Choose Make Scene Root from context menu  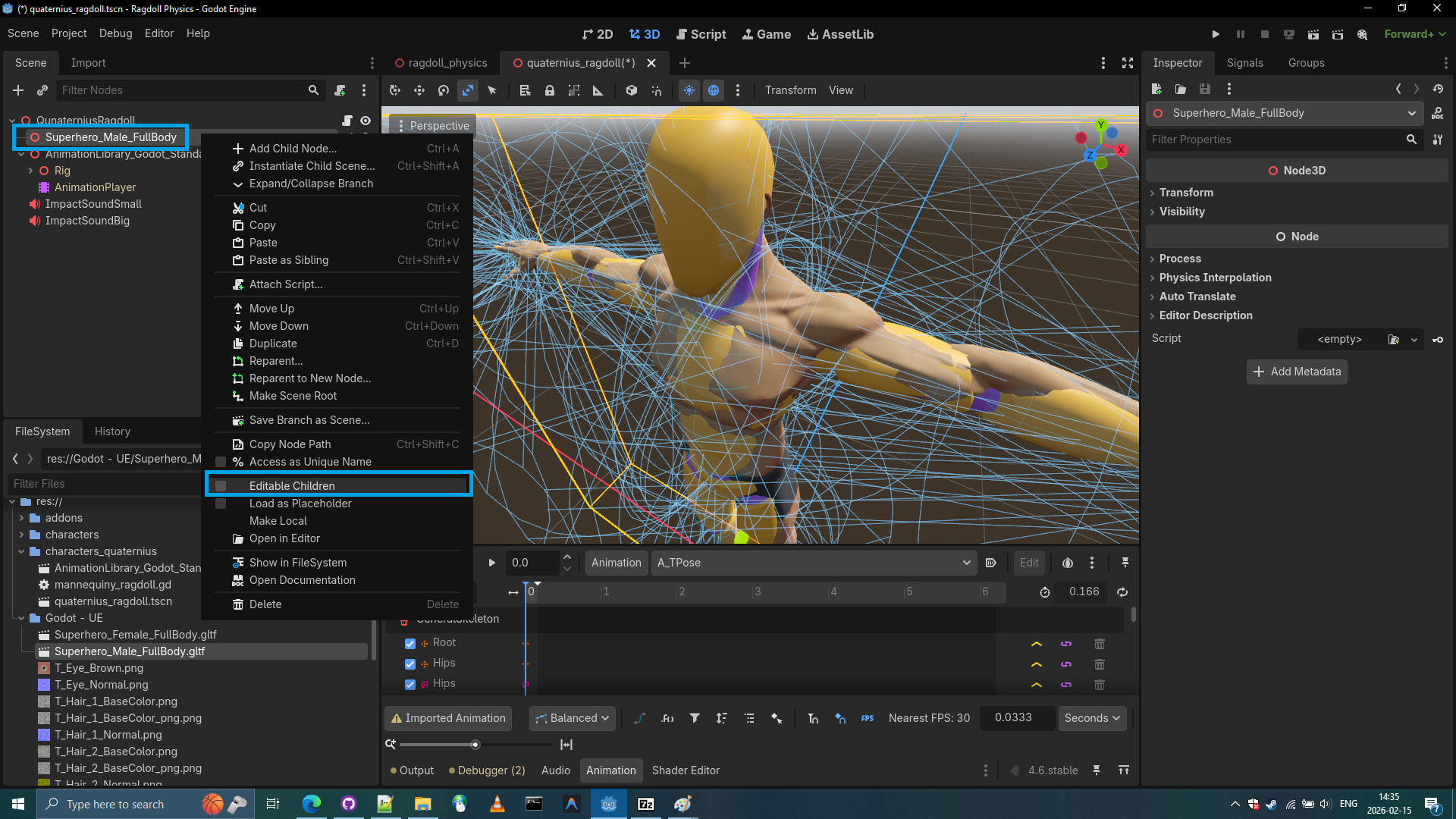293,396
